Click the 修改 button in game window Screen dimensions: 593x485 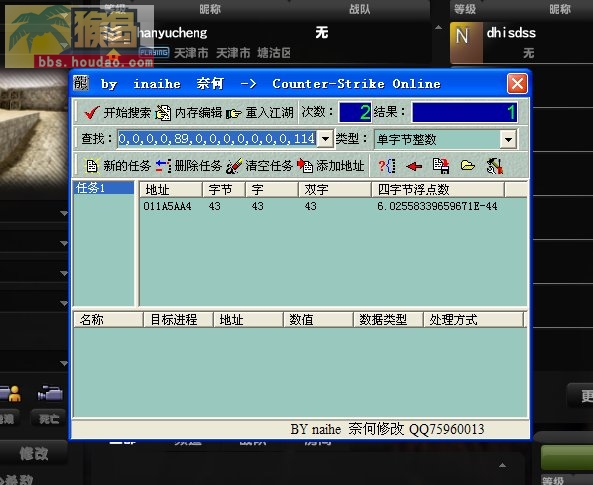pos(33,453)
